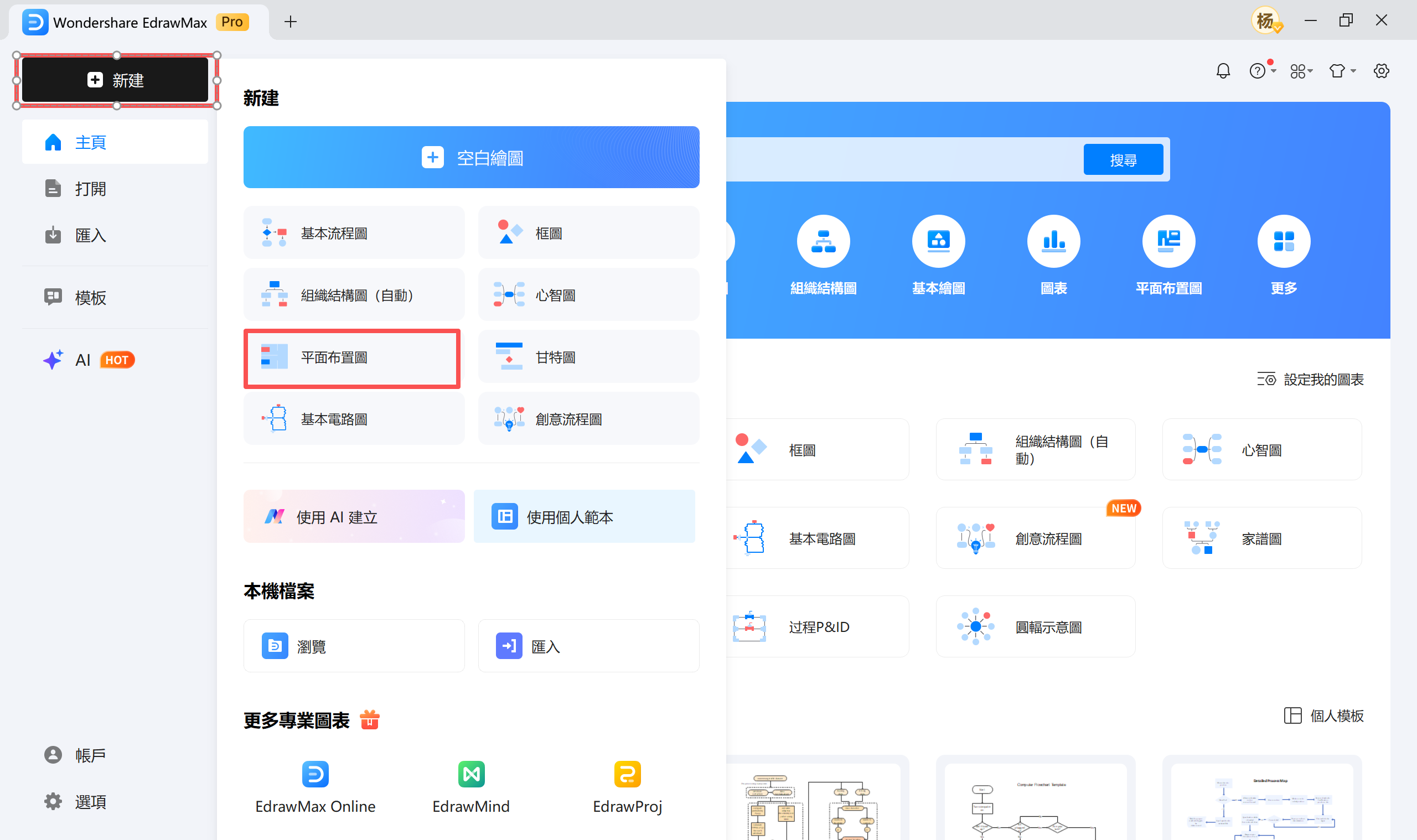Switch to 主頁 in the sidebar
The height and width of the screenshot is (840, 1417).
point(91,142)
